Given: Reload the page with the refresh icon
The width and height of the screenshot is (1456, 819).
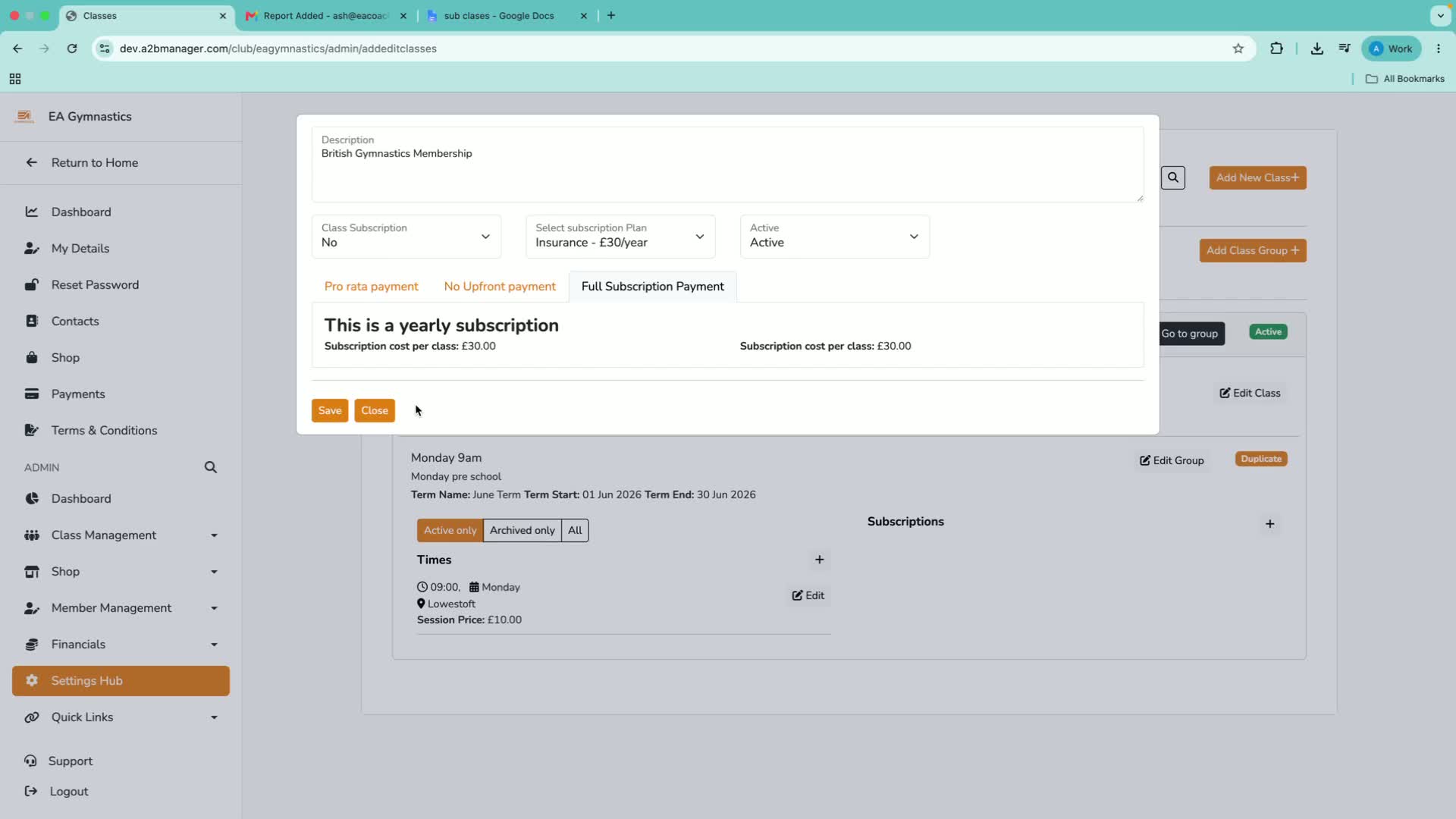Looking at the screenshot, I should (x=72, y=49).
